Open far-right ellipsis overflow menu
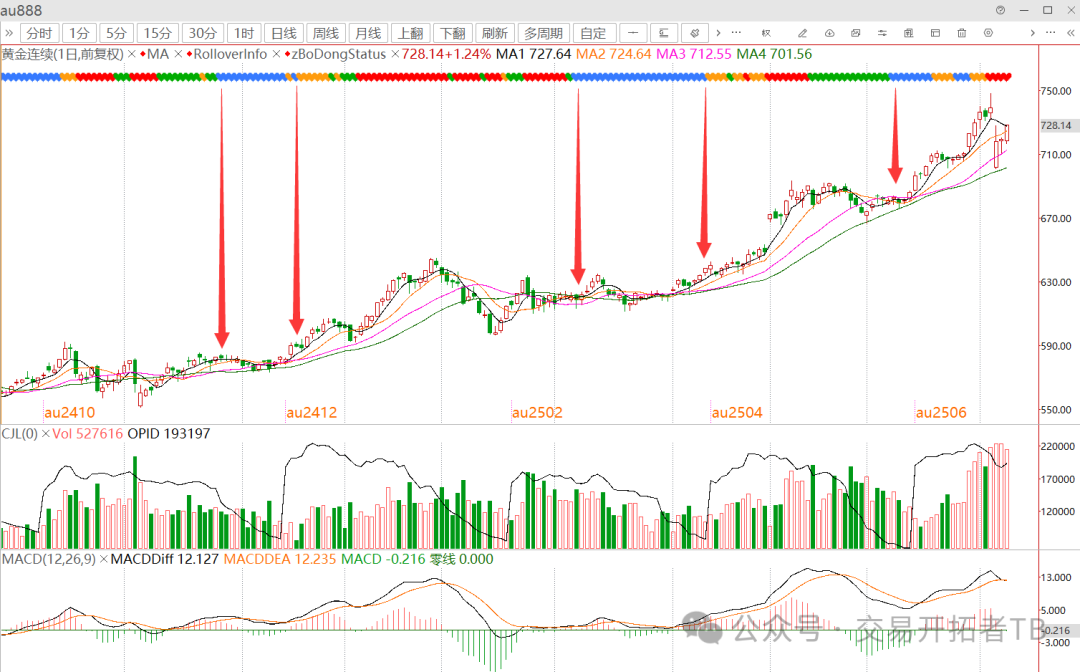 click(1050, 32)
